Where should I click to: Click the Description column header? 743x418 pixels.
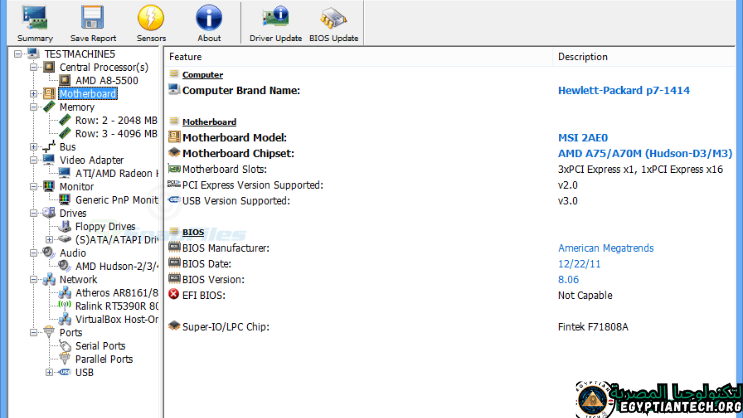[582, 57]
